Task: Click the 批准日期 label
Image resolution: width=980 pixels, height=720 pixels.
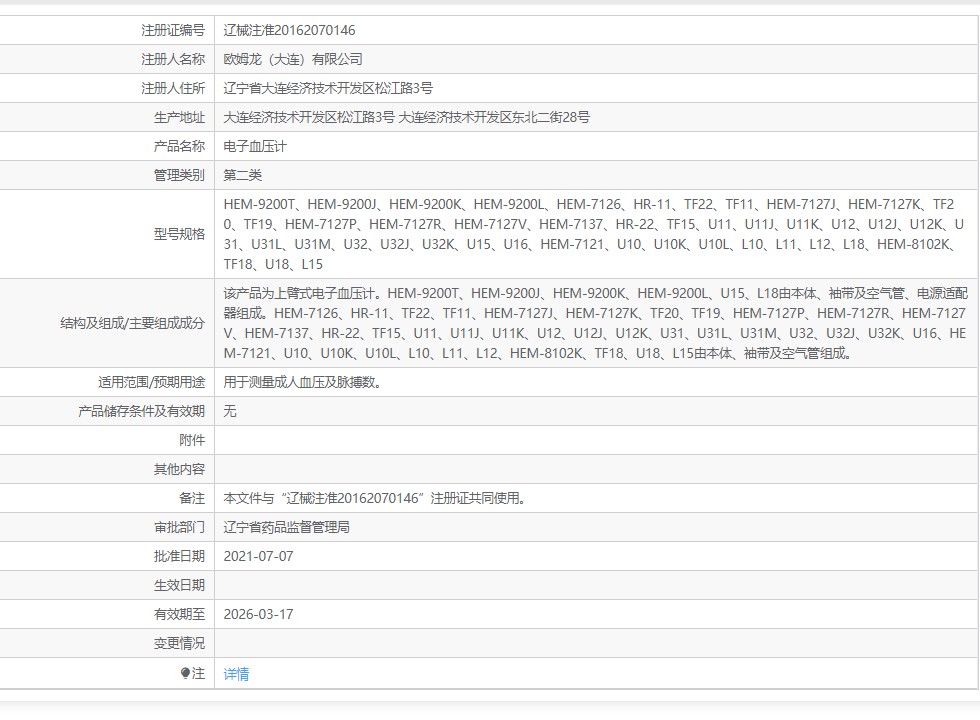Action: tap(179, 556)
